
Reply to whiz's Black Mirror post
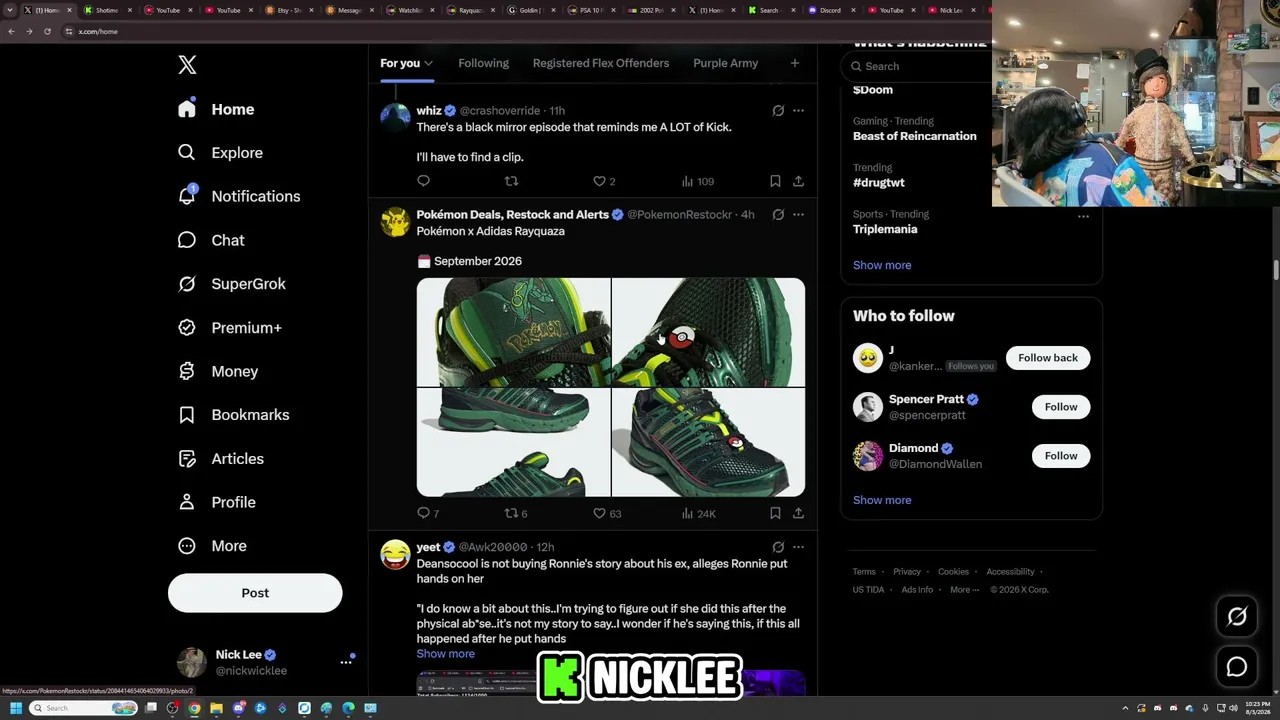point(424,181)
